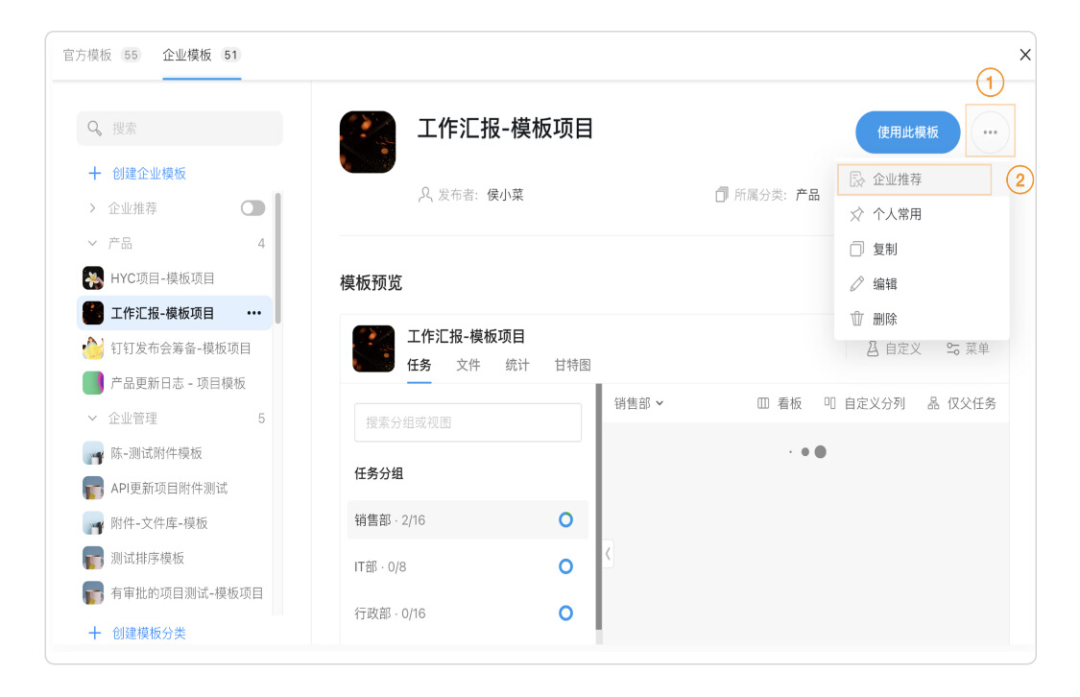The image size is (1080, 697).
Task: Click the trash icon next to 删除
Action: pos(856,319)
